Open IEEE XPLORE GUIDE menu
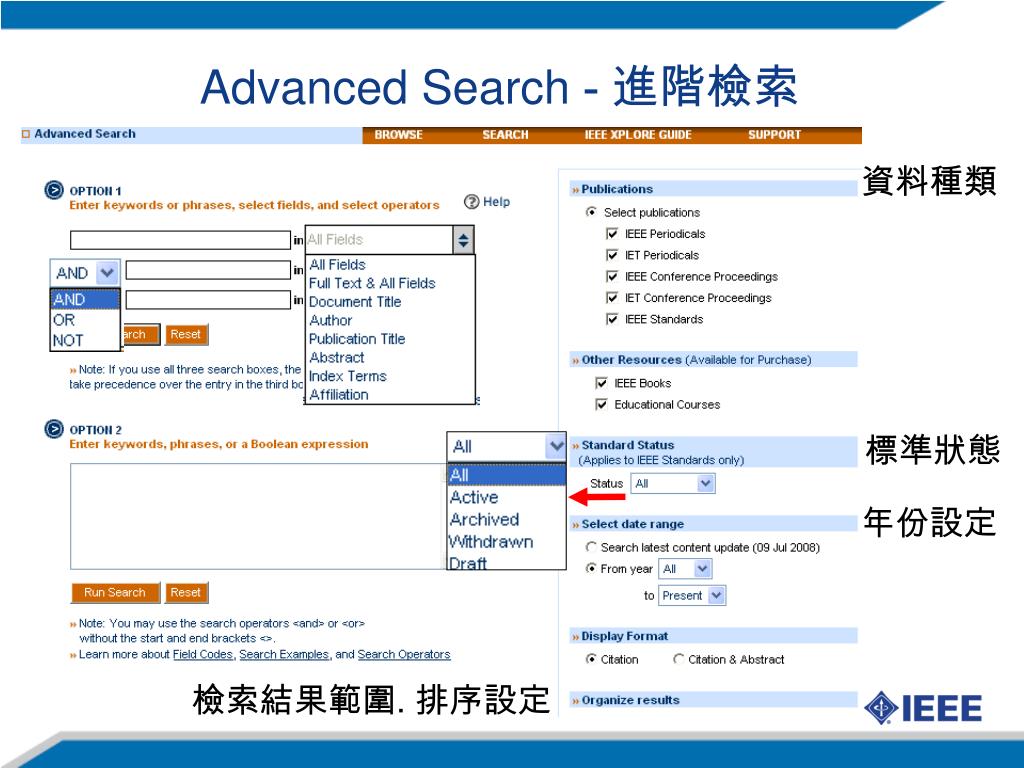The height and width of the screenshot is (768, 1024). (637, 135)
